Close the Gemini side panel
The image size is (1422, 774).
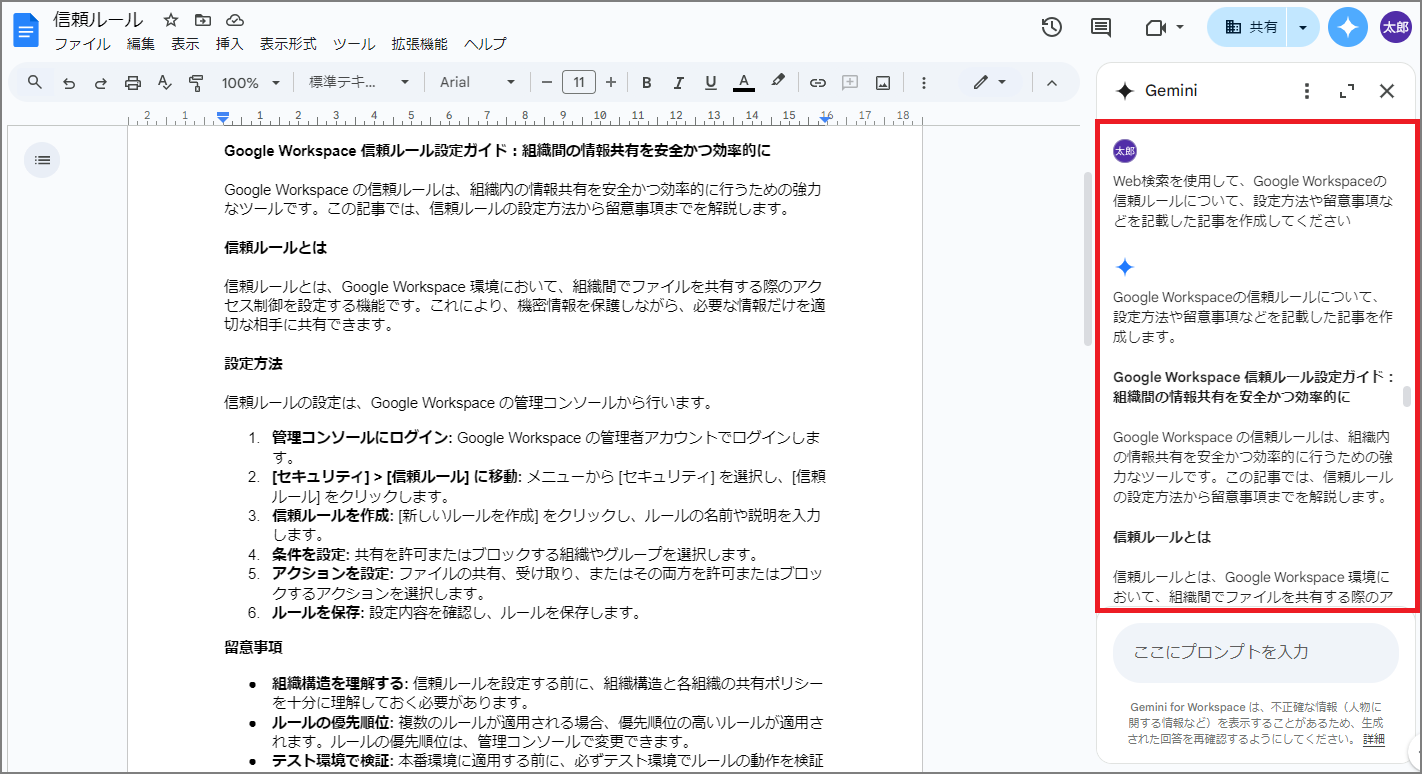click(x=1387, y=91)
